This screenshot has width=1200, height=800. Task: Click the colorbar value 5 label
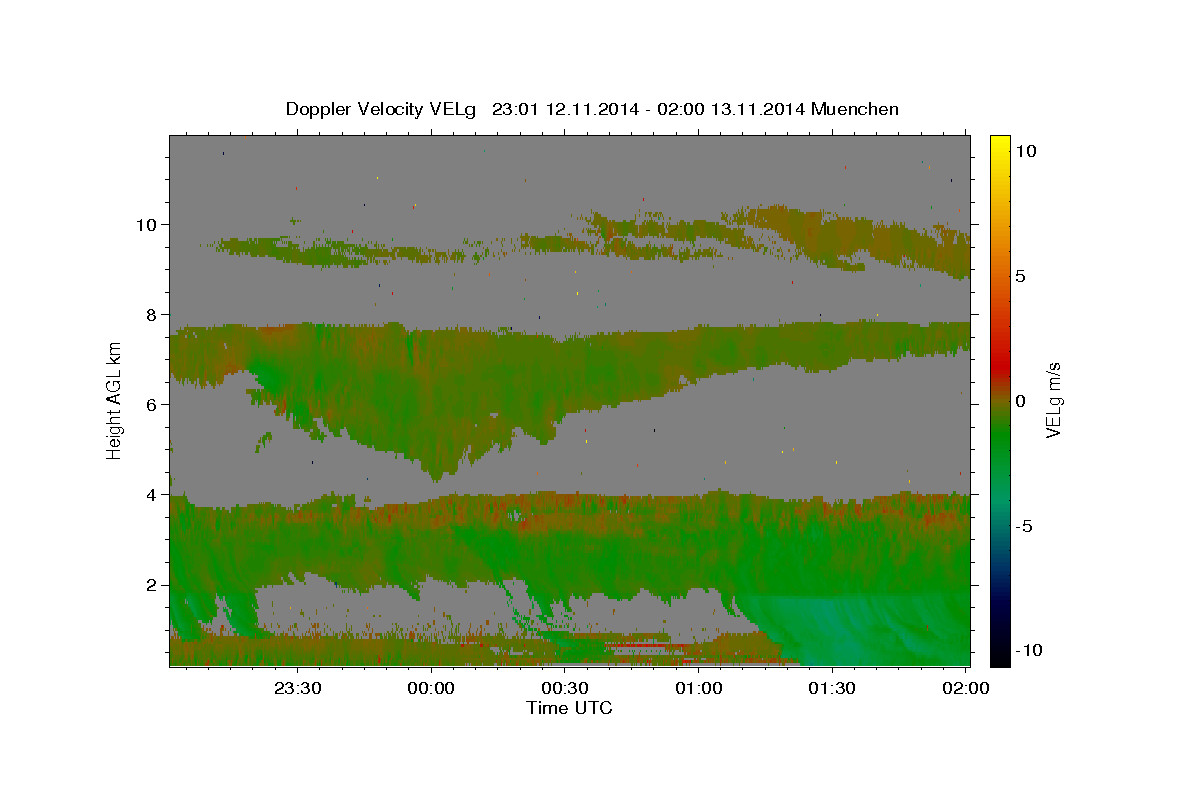[x=1020, y=275]
